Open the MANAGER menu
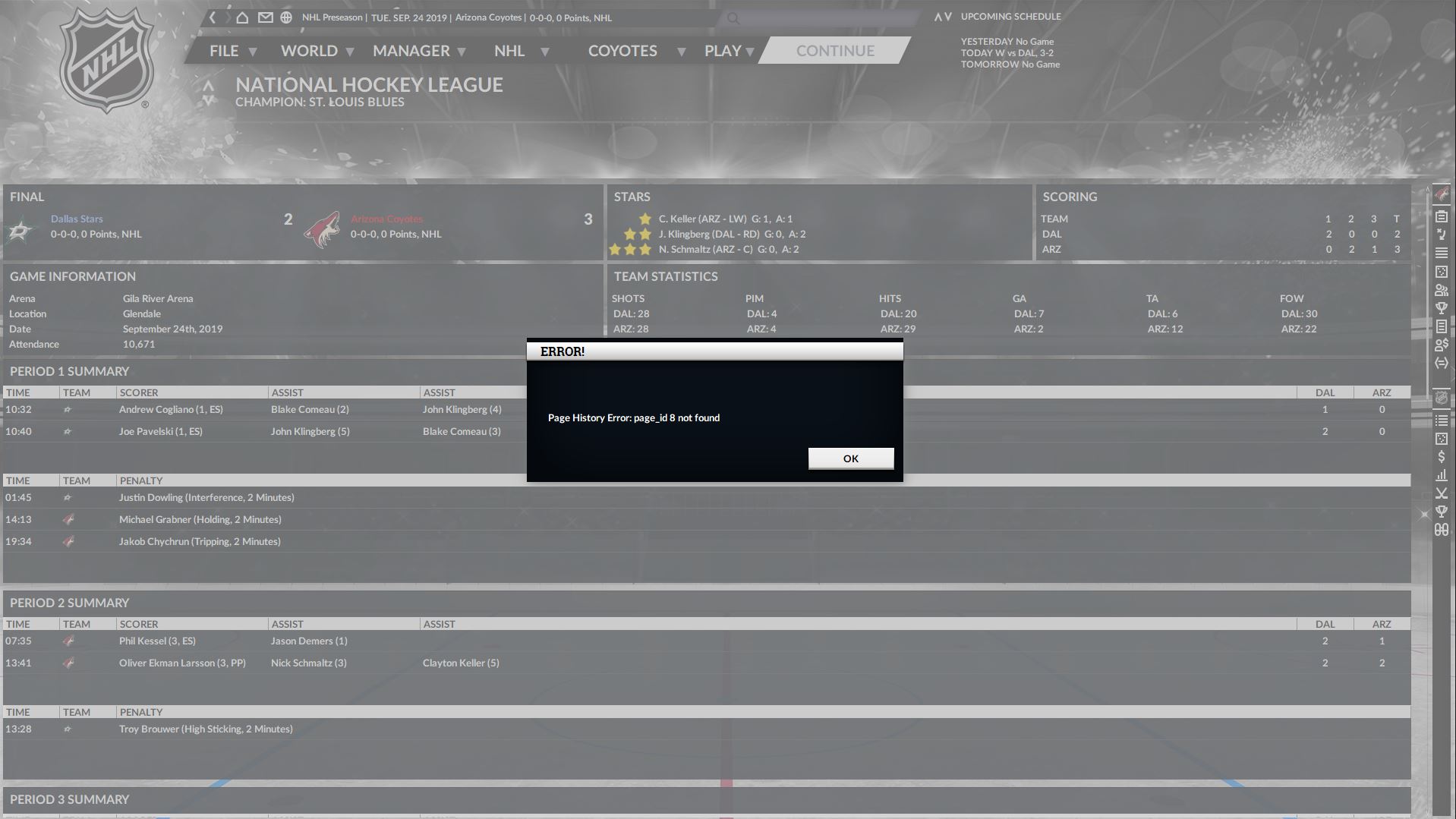This screenshot has width=1456, height=819. tap(411, 51)
